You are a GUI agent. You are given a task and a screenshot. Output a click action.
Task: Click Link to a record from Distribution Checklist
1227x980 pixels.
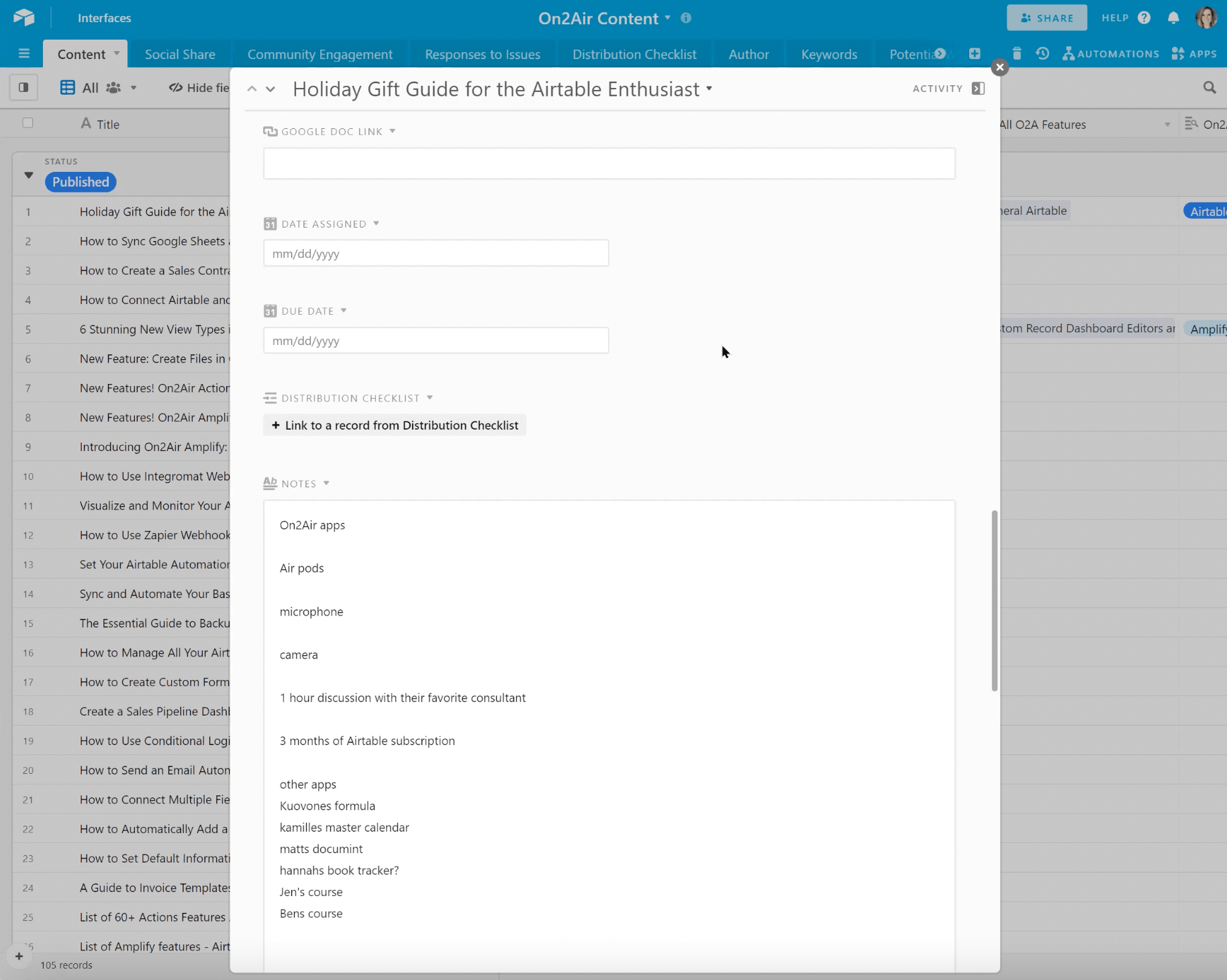point(395,424)
